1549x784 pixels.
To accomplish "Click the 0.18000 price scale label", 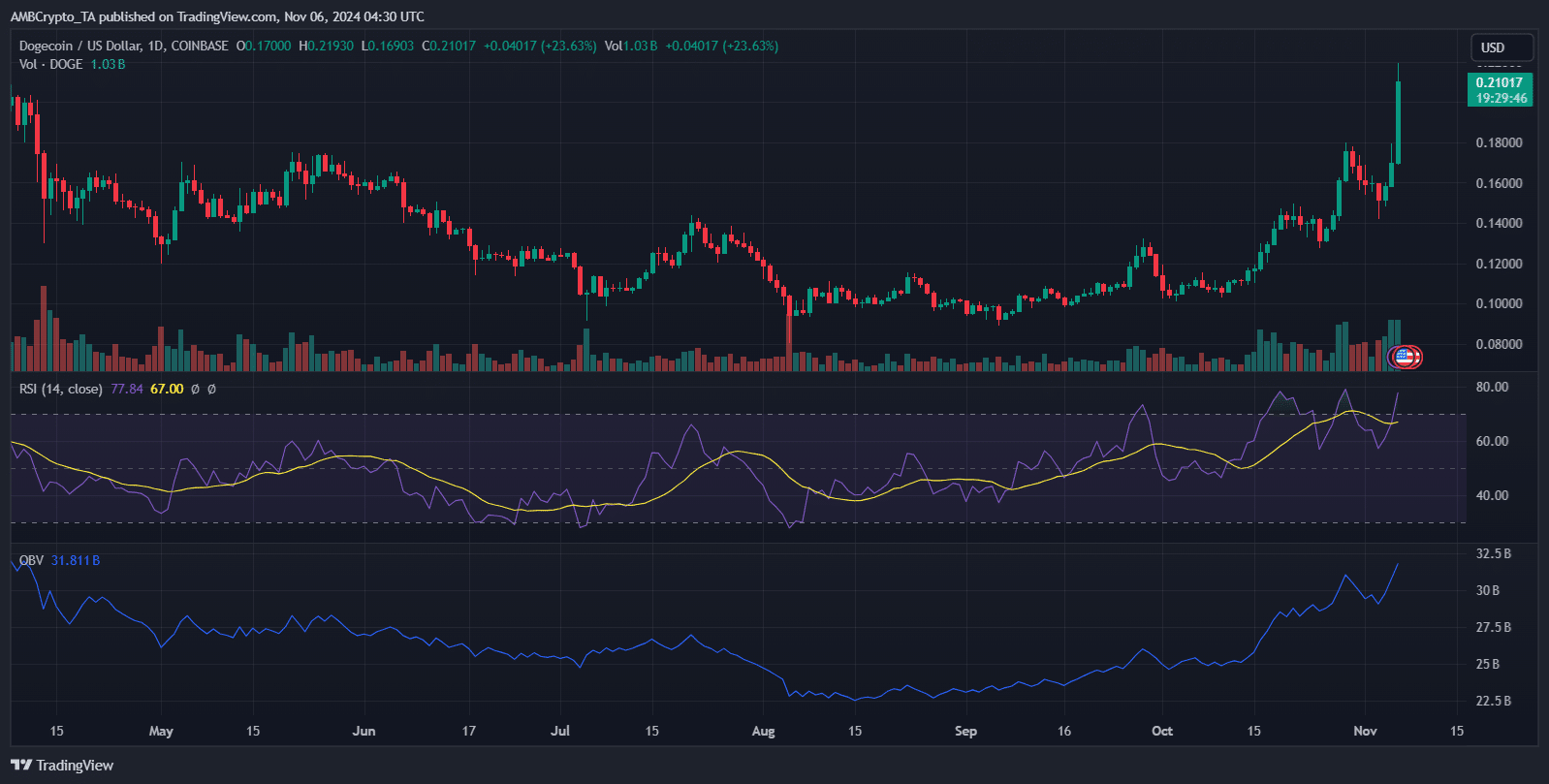I will pos(1499,142).
